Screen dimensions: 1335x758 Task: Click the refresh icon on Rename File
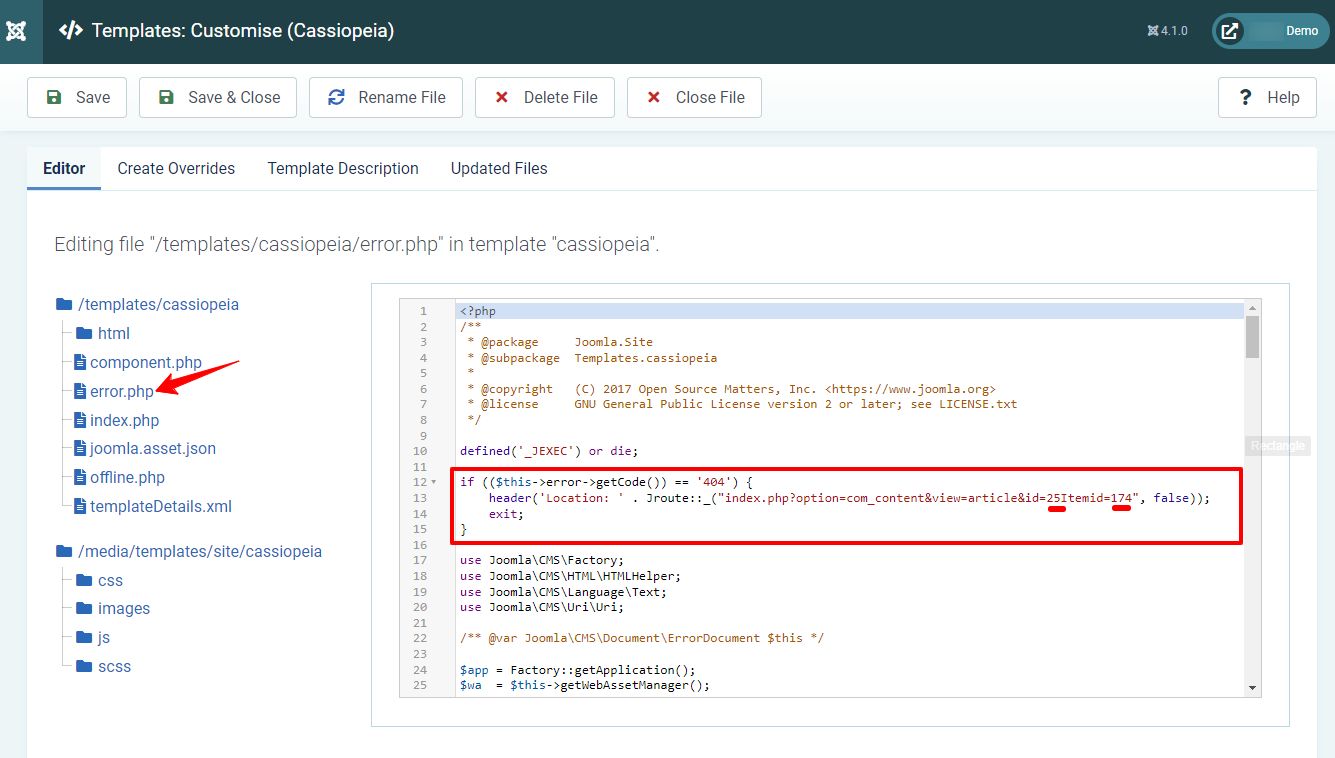336,97
